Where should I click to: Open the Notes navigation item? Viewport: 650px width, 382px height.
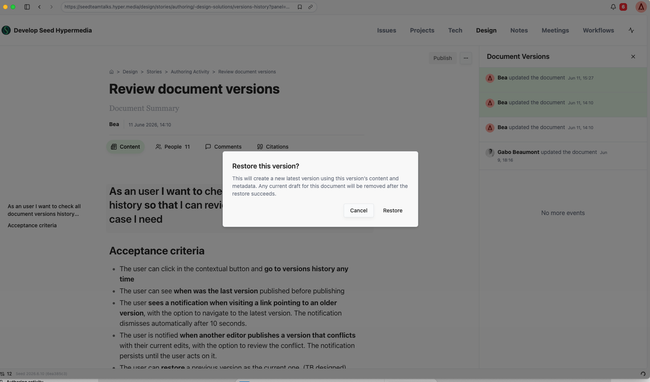pos(519,30)
